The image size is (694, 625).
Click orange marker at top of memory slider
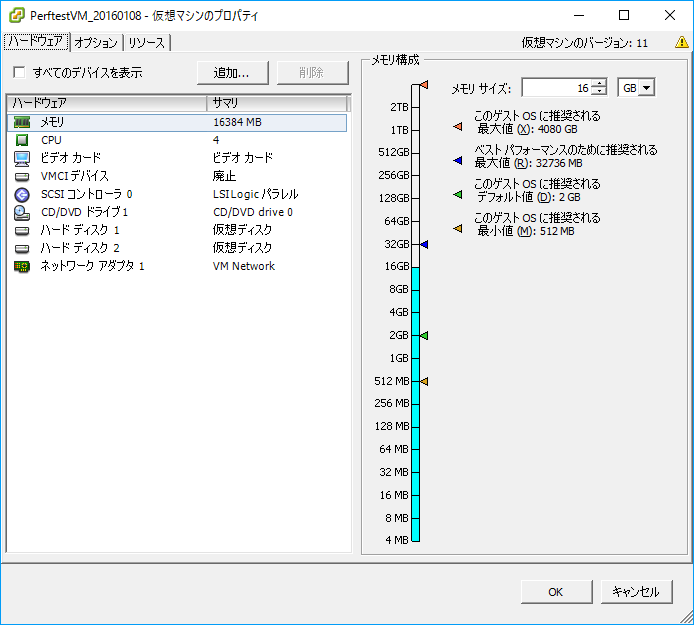[x=424, y=85]
